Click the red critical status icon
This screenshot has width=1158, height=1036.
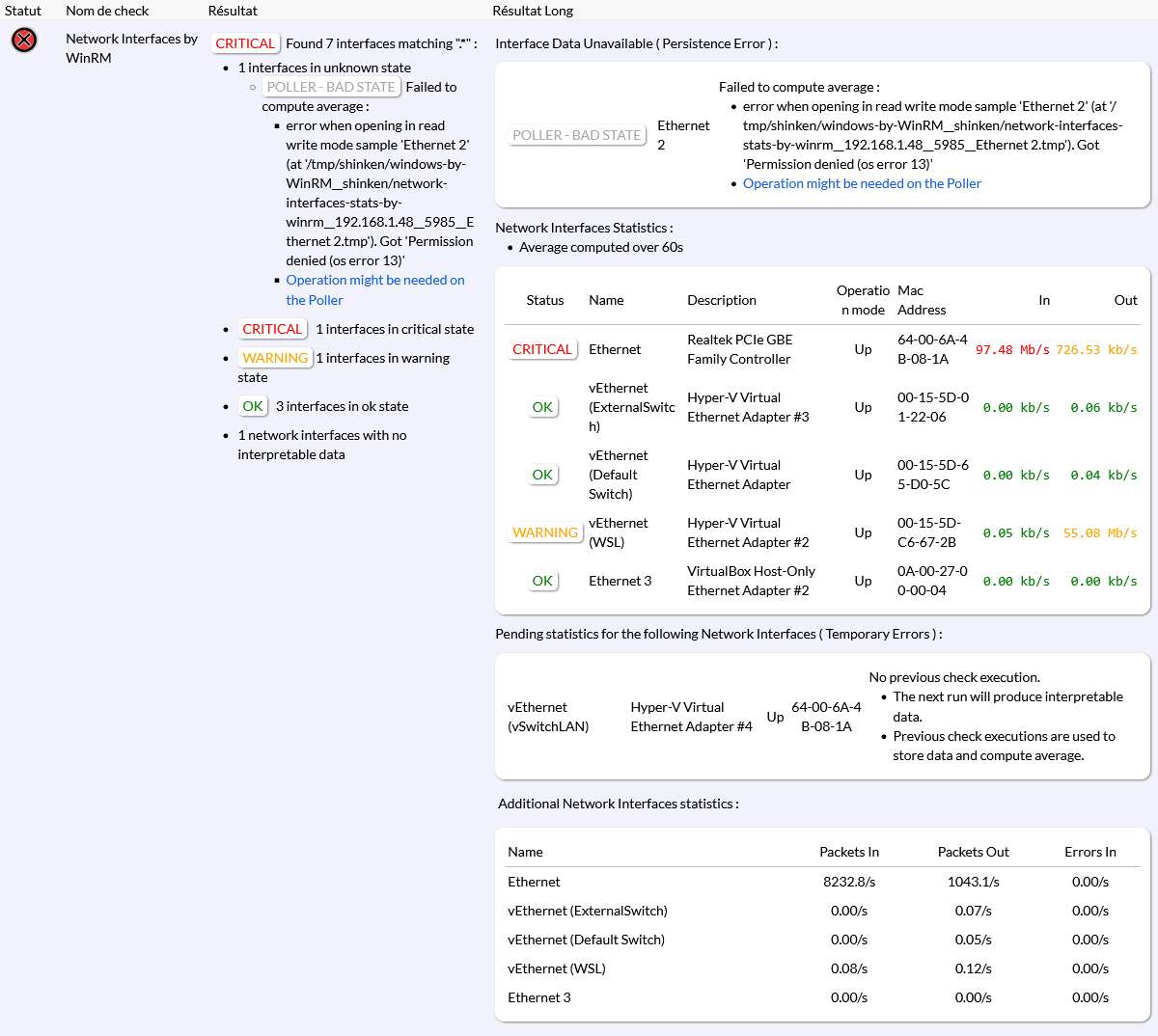24,41
